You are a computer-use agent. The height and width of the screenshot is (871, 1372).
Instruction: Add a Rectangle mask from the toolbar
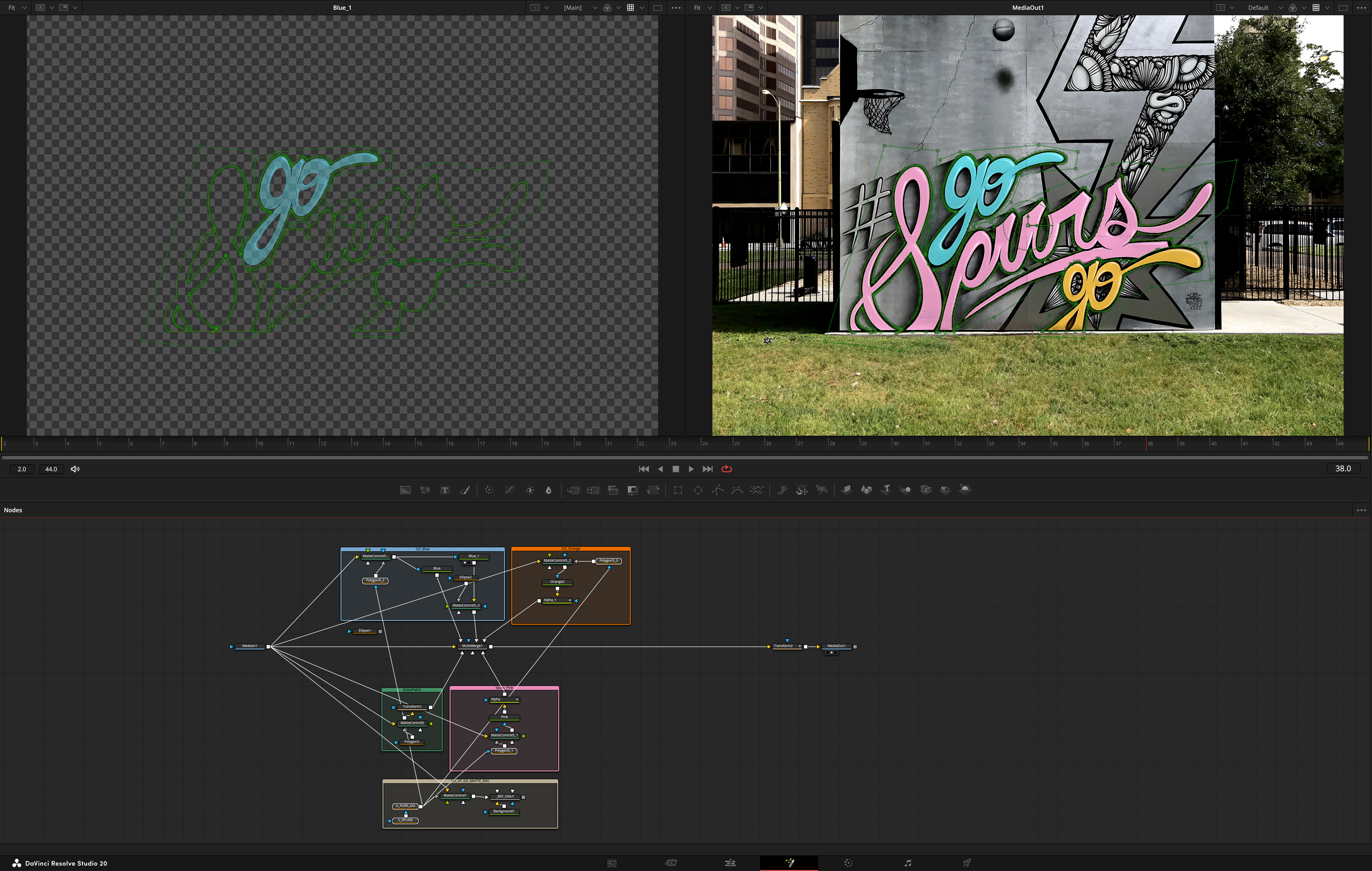pos(678,490)
